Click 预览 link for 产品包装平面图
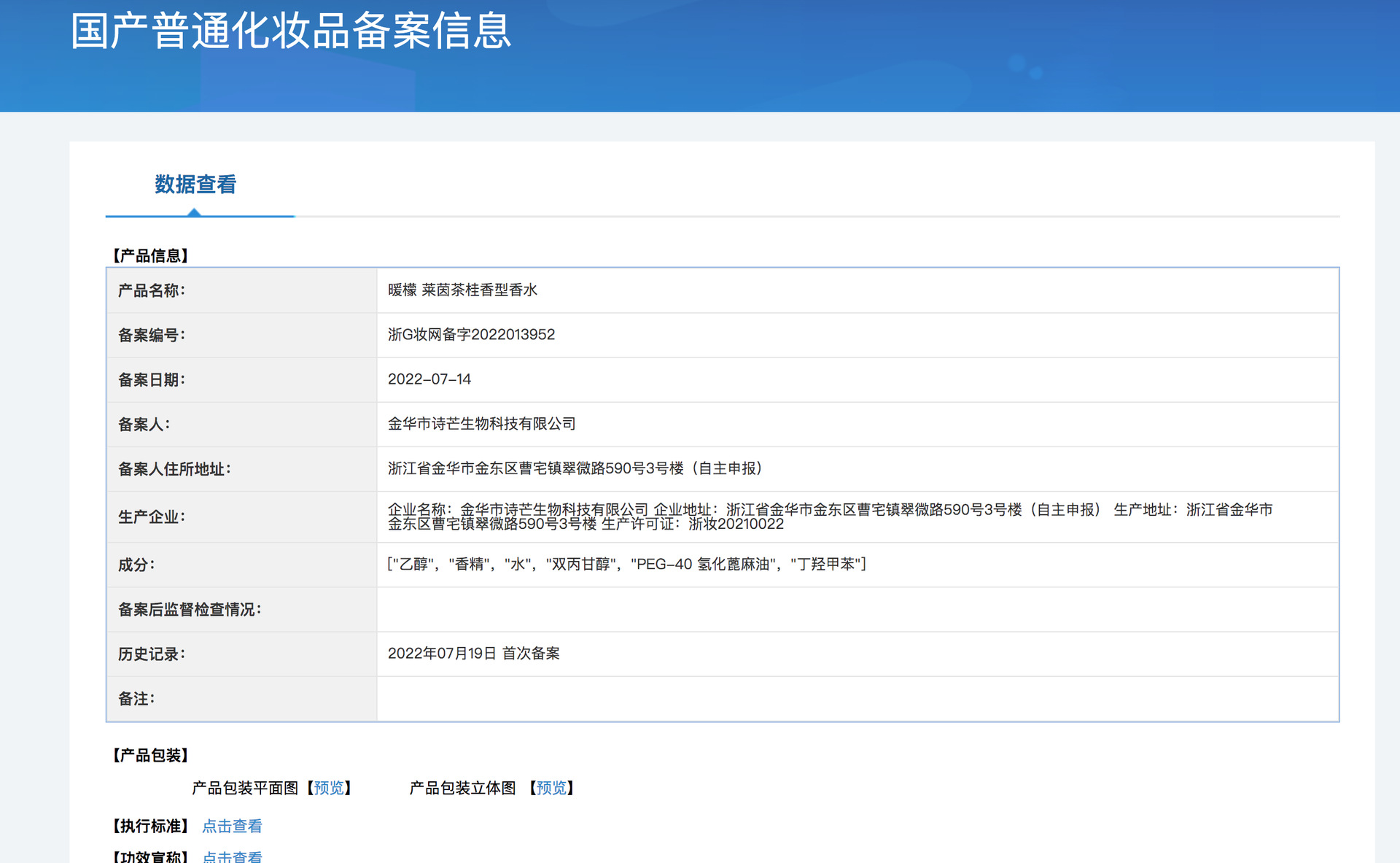Viewport: 1400px width, 863px height. click(329, 788)
